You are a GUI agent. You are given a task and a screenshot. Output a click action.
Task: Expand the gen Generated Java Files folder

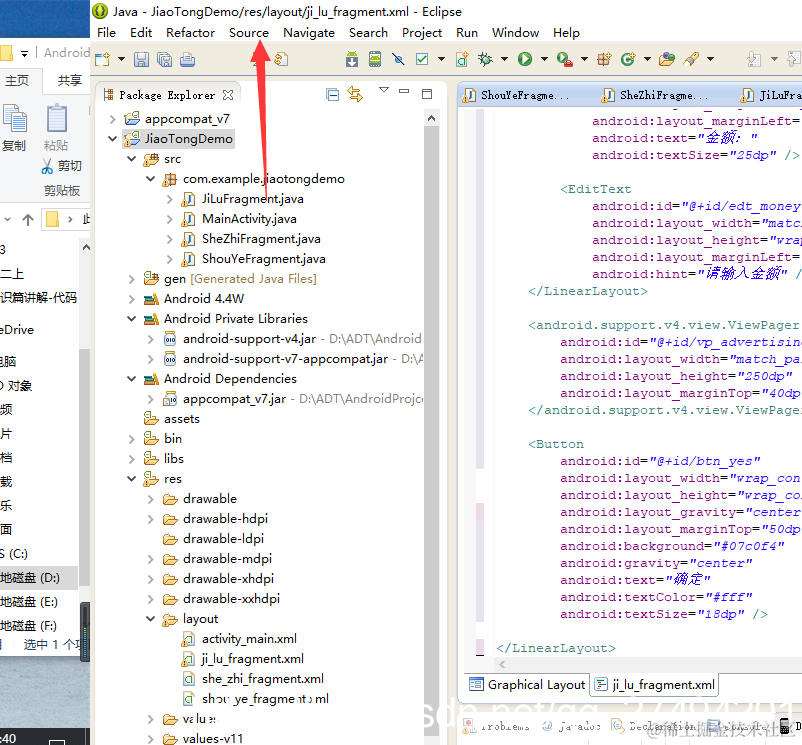pos(131,279)
